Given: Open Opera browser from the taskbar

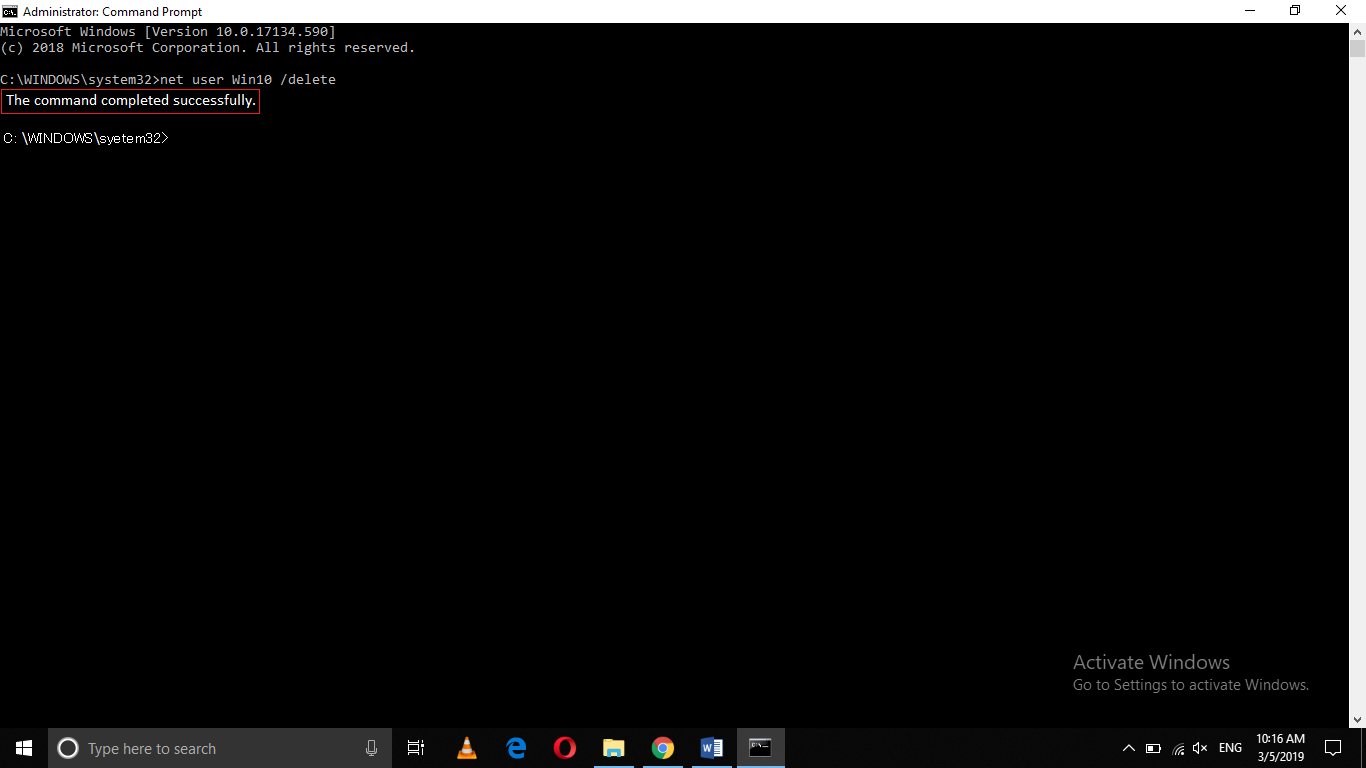Looking at the screenshot, I should pos(564,747).
